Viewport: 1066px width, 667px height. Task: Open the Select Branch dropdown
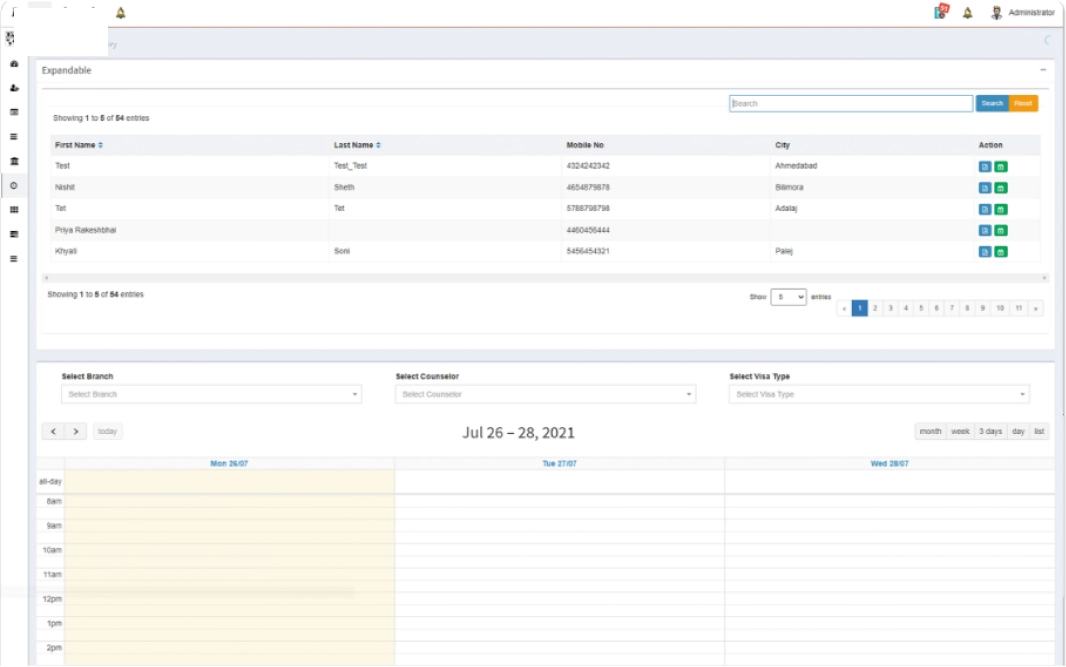(211, 395)
